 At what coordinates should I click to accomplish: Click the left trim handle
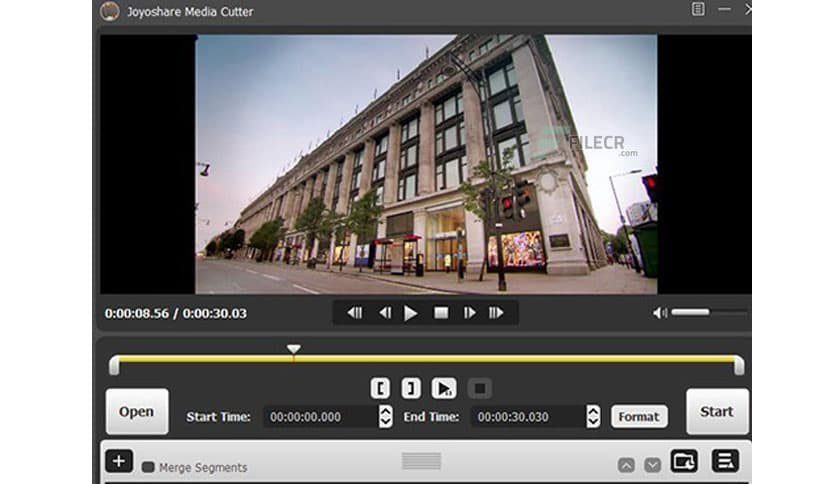(x=114, y=366)
